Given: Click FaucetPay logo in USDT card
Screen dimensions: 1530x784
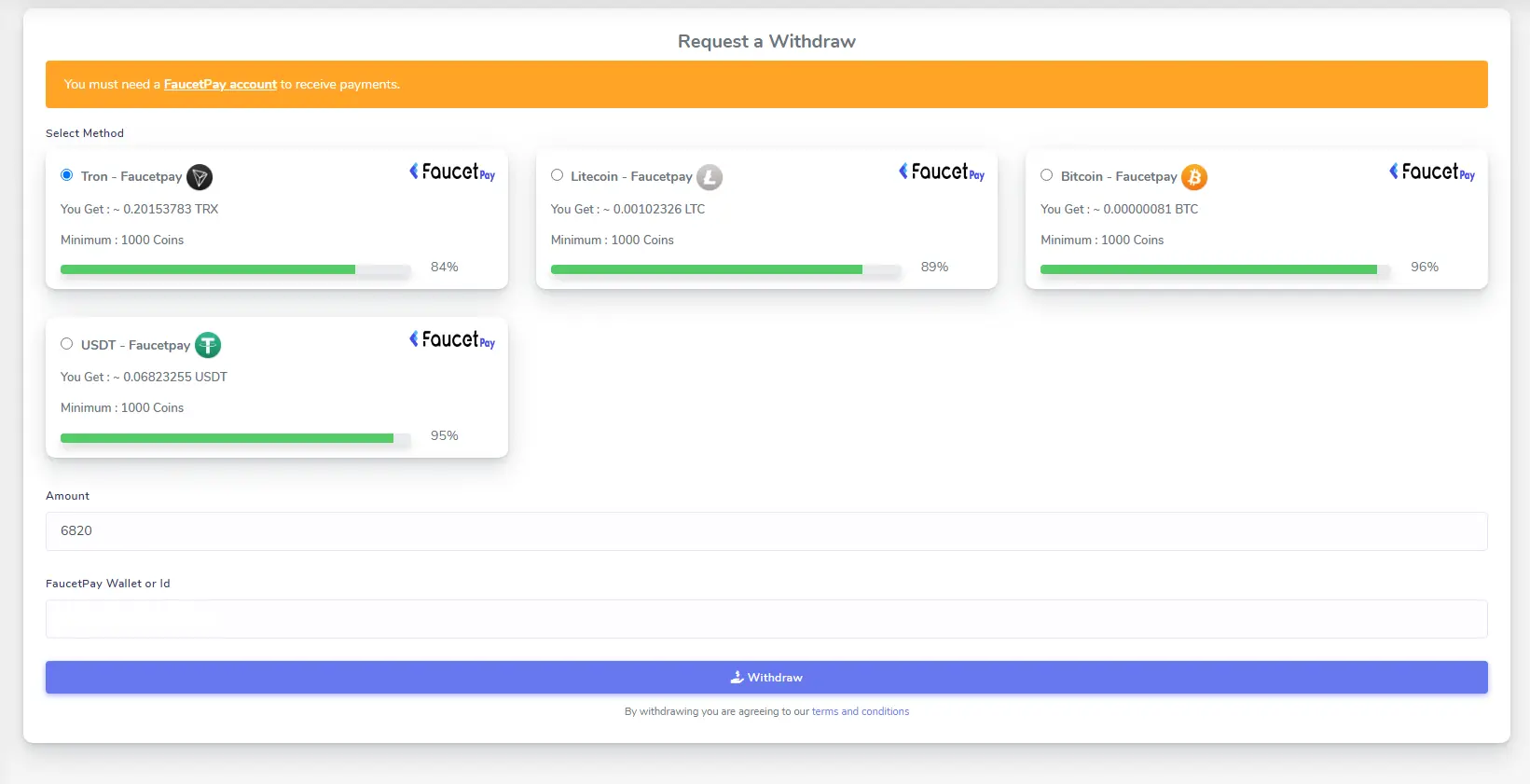Looking at the screenshot, I should click(x=452, y=340).
